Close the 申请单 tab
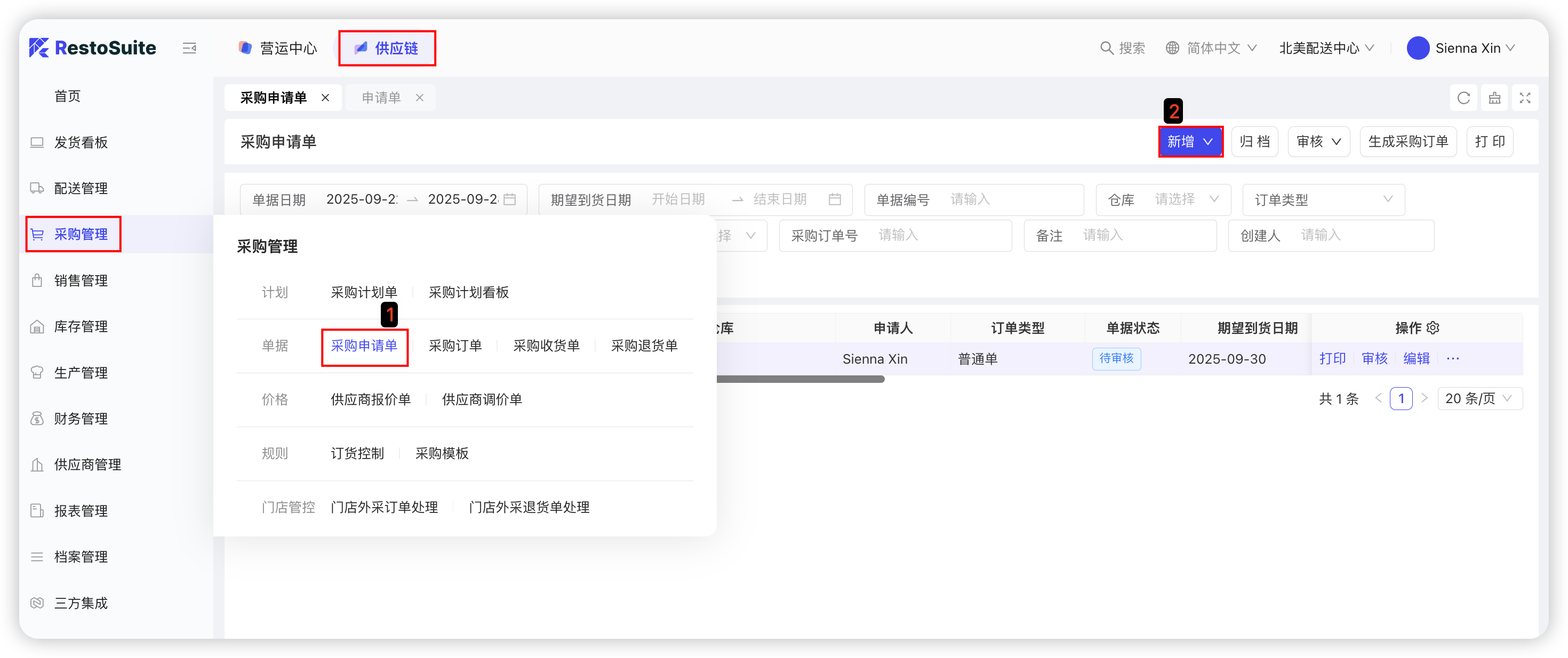Screen dimensions: 1568x658 419,98
